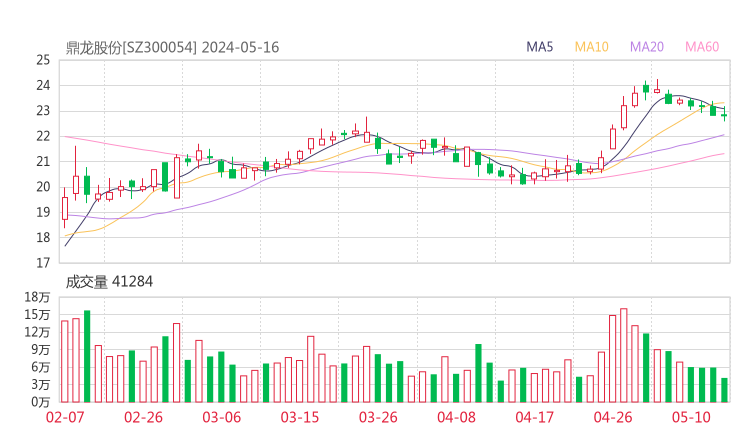Click the price axis label 23

tap(43, 111)
